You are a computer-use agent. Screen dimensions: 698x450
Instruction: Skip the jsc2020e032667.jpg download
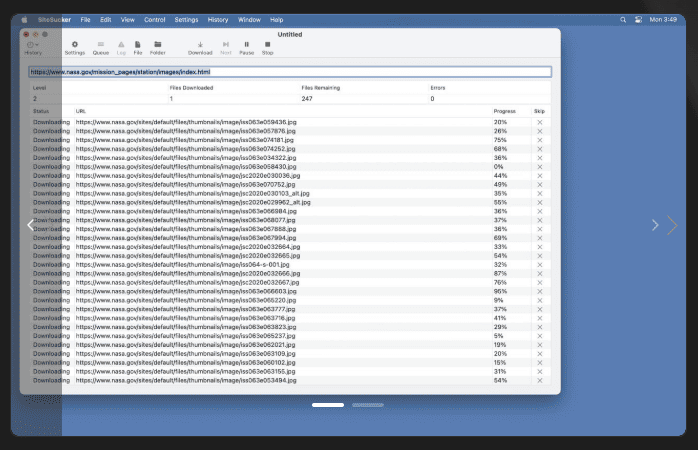click(540, 283)
